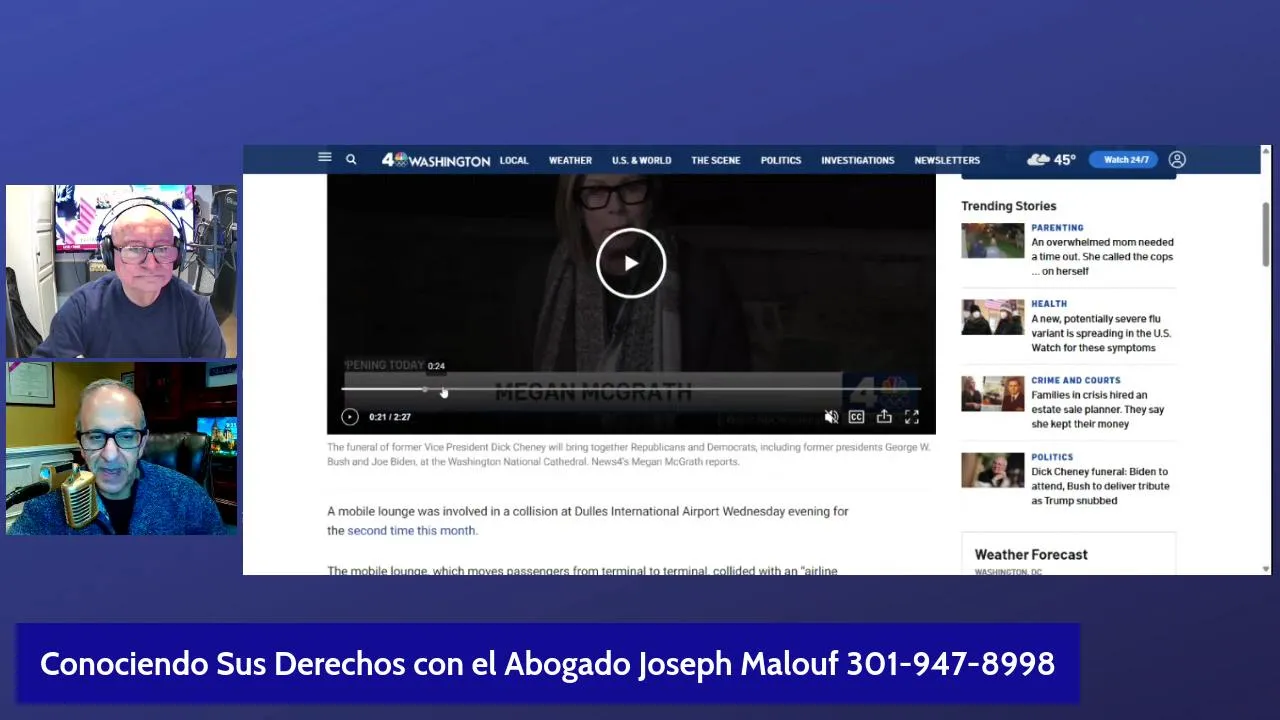Open the HEALTH category link
This screenshot has height=720, width=1280.
[x=1049, y=304]
